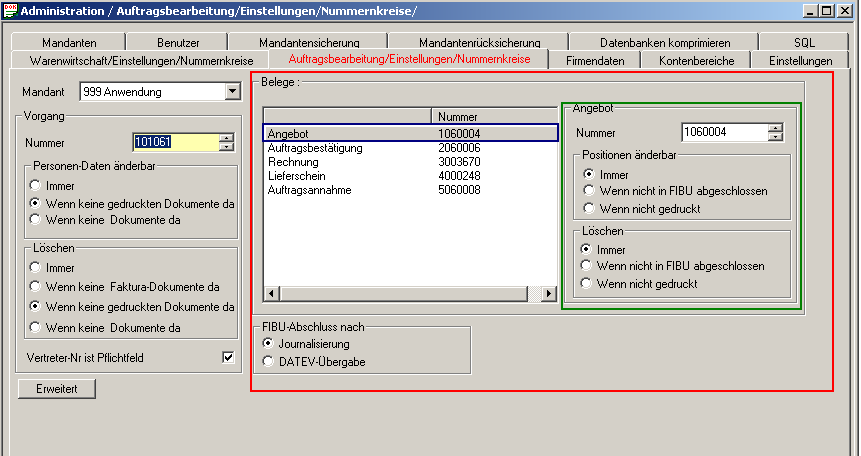The height and width of the screenshot is (456, 861).
Task: Click the Nummer column header
Action: 493,117
